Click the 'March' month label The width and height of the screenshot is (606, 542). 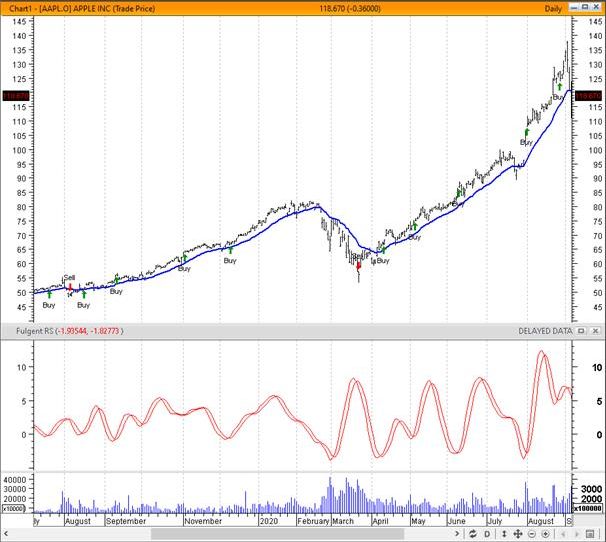[x=343, y=521]
